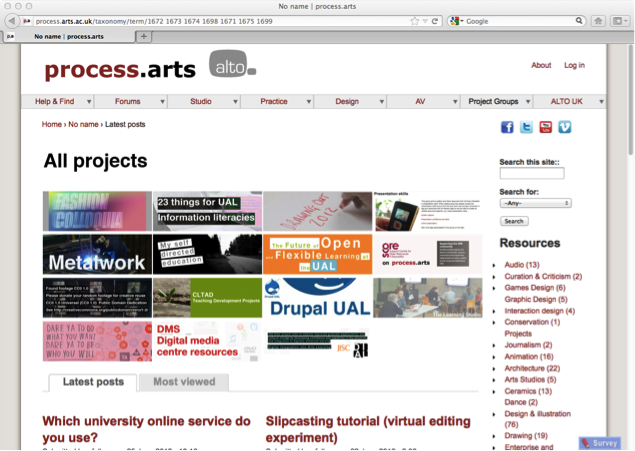Open the Metalwork project thumbnail
This screenshot has width=635, height=451.
coord(97,254)
